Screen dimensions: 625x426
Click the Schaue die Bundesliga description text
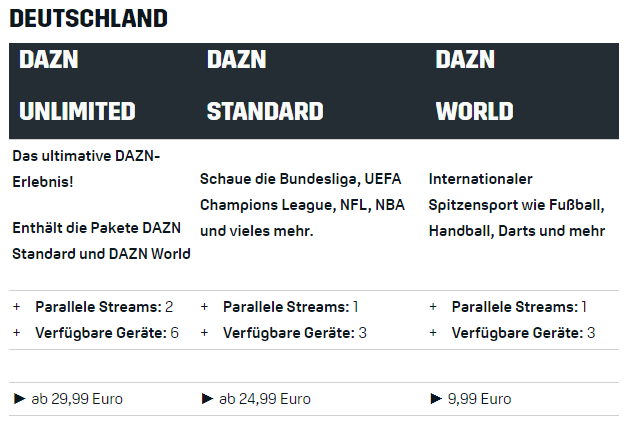point(299,204)
